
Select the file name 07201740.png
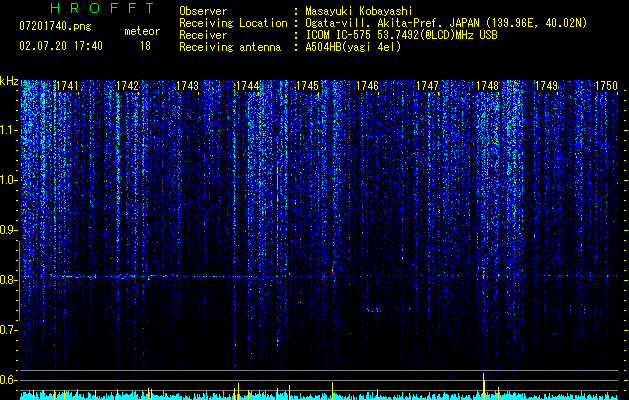[55, 27]
